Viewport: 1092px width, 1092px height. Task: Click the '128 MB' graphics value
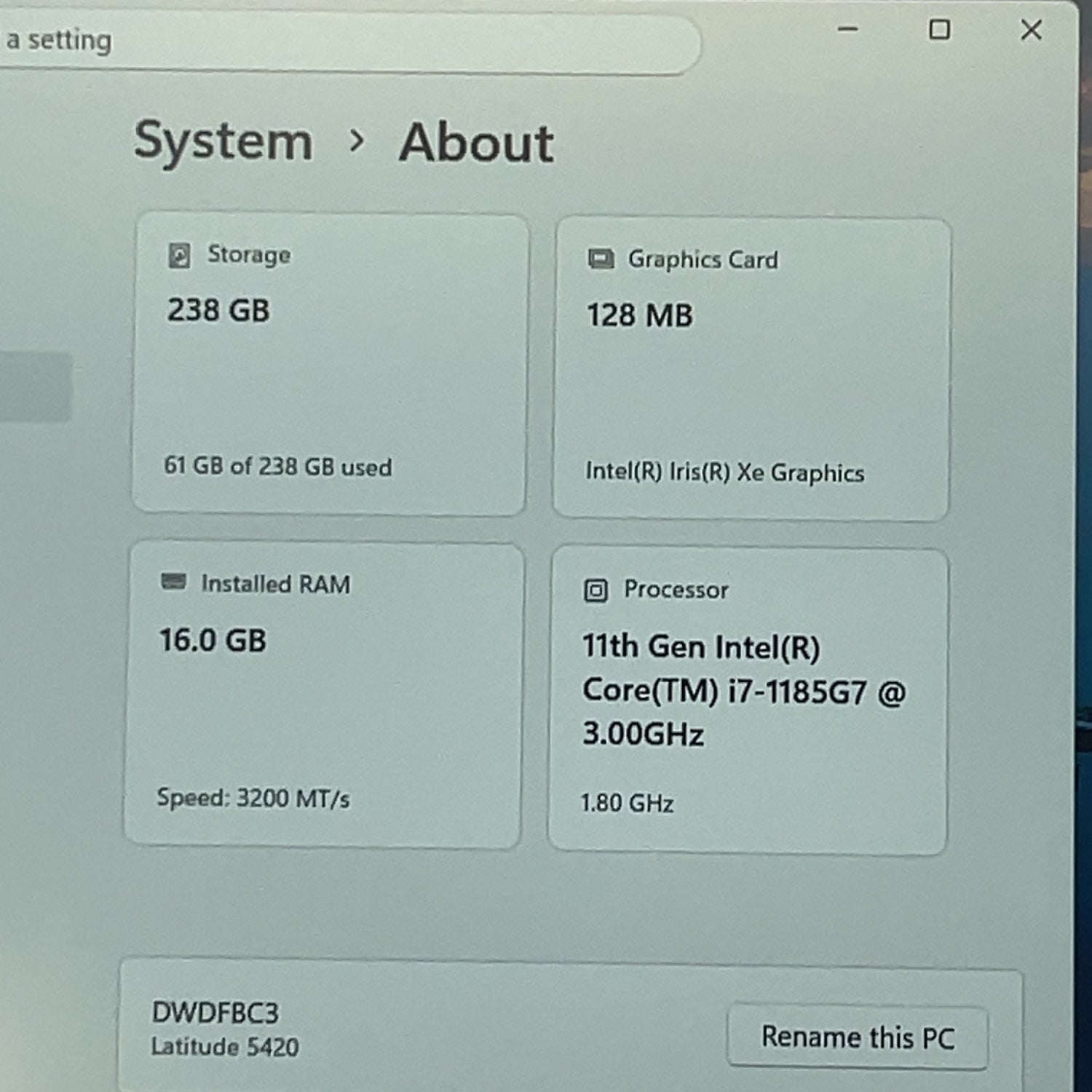(x=640, y=316)
